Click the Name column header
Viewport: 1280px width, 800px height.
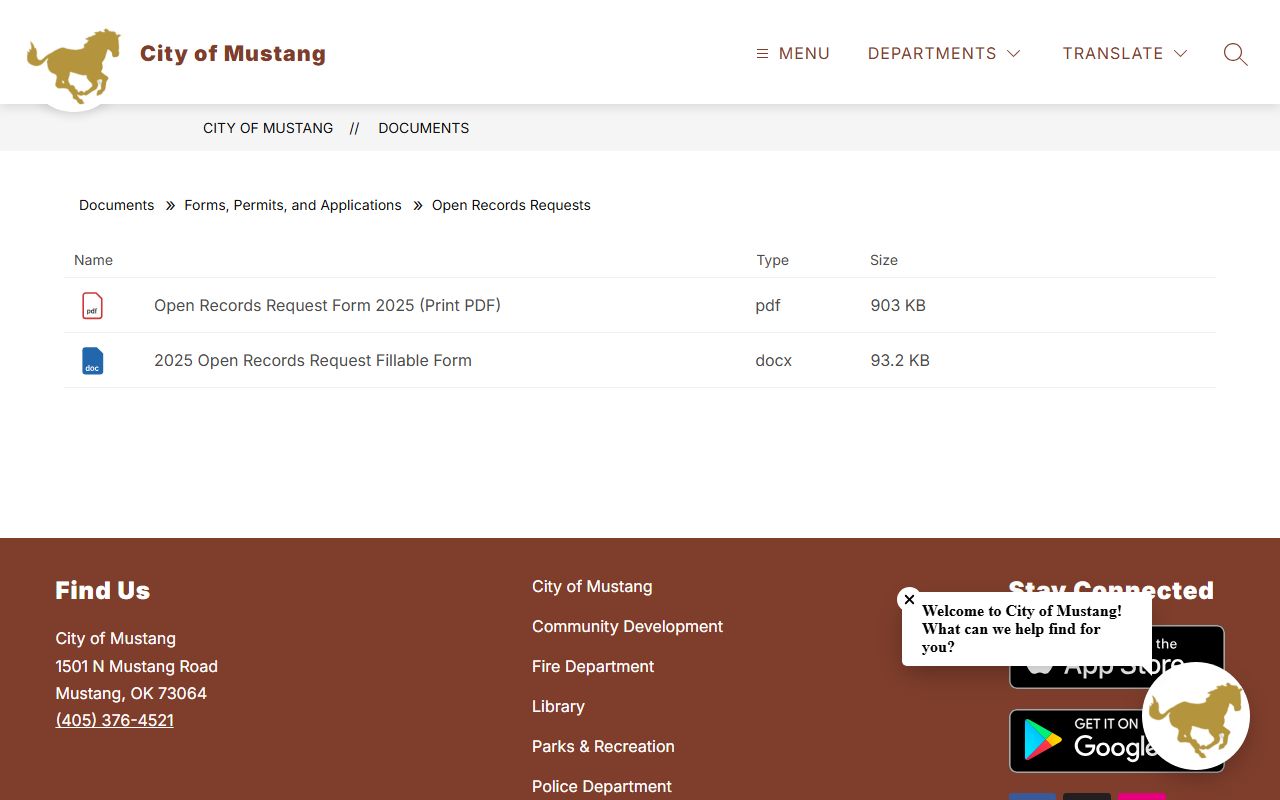(x=94, y=260)
